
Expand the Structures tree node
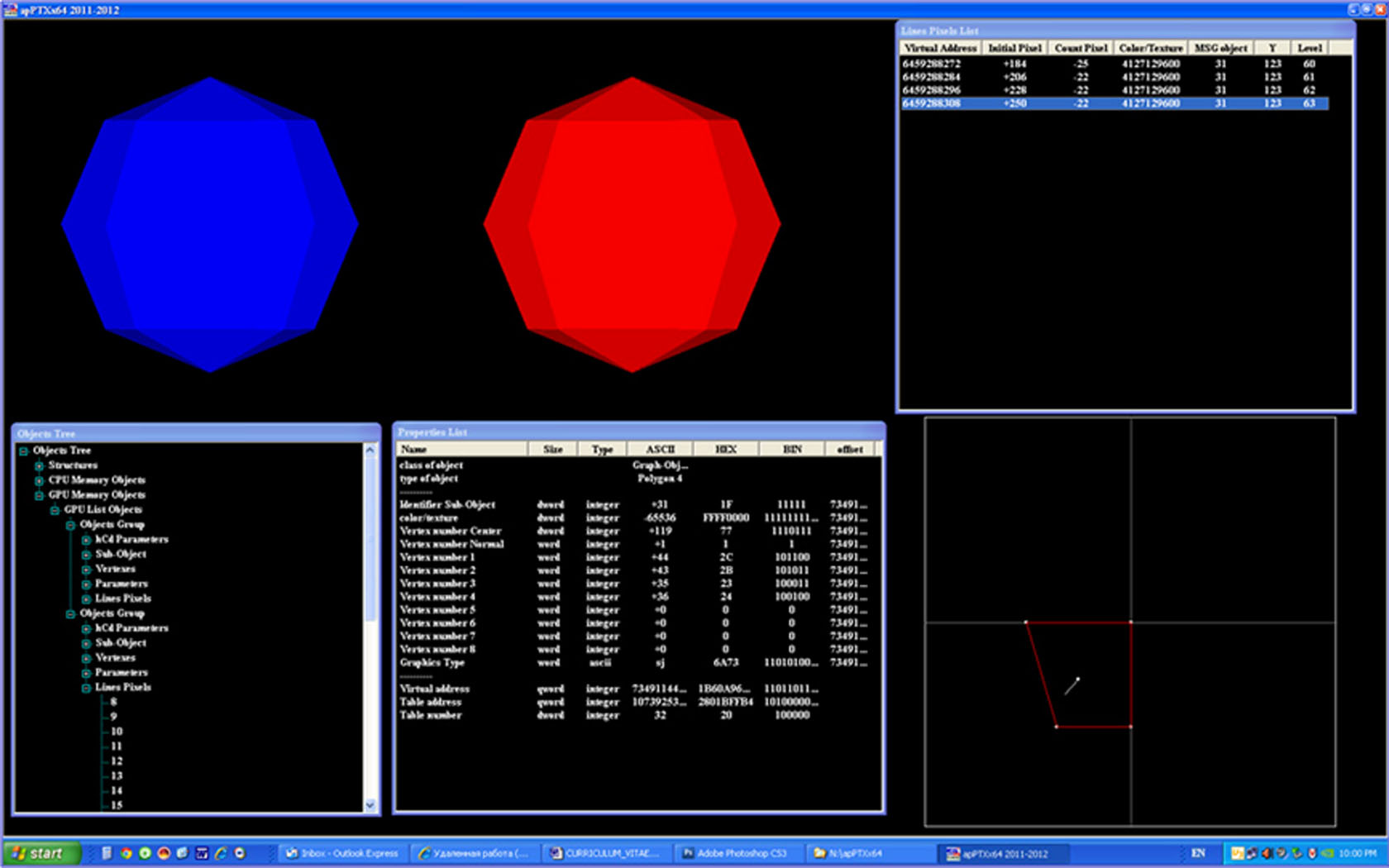(x=39, y=465)
